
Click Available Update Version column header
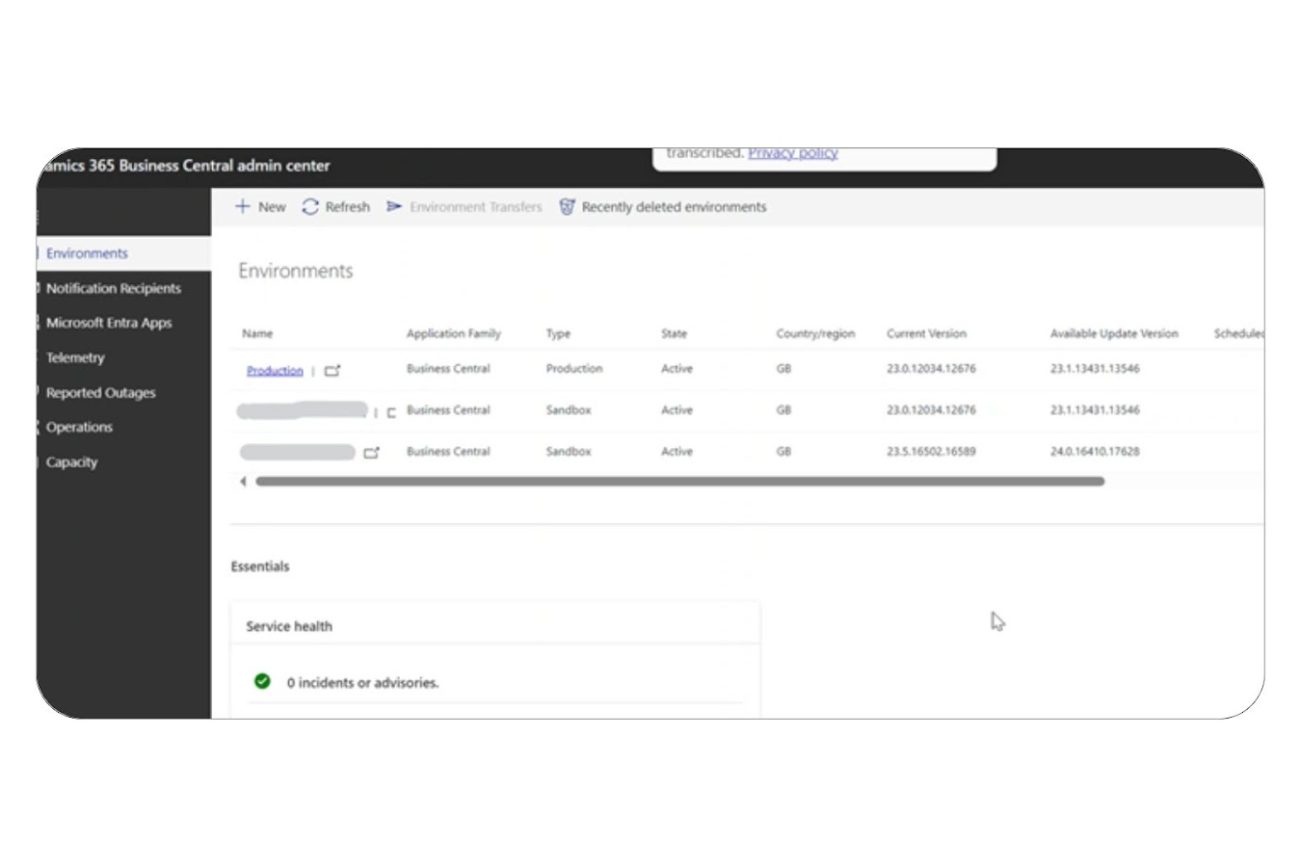tap(1114, 334)
